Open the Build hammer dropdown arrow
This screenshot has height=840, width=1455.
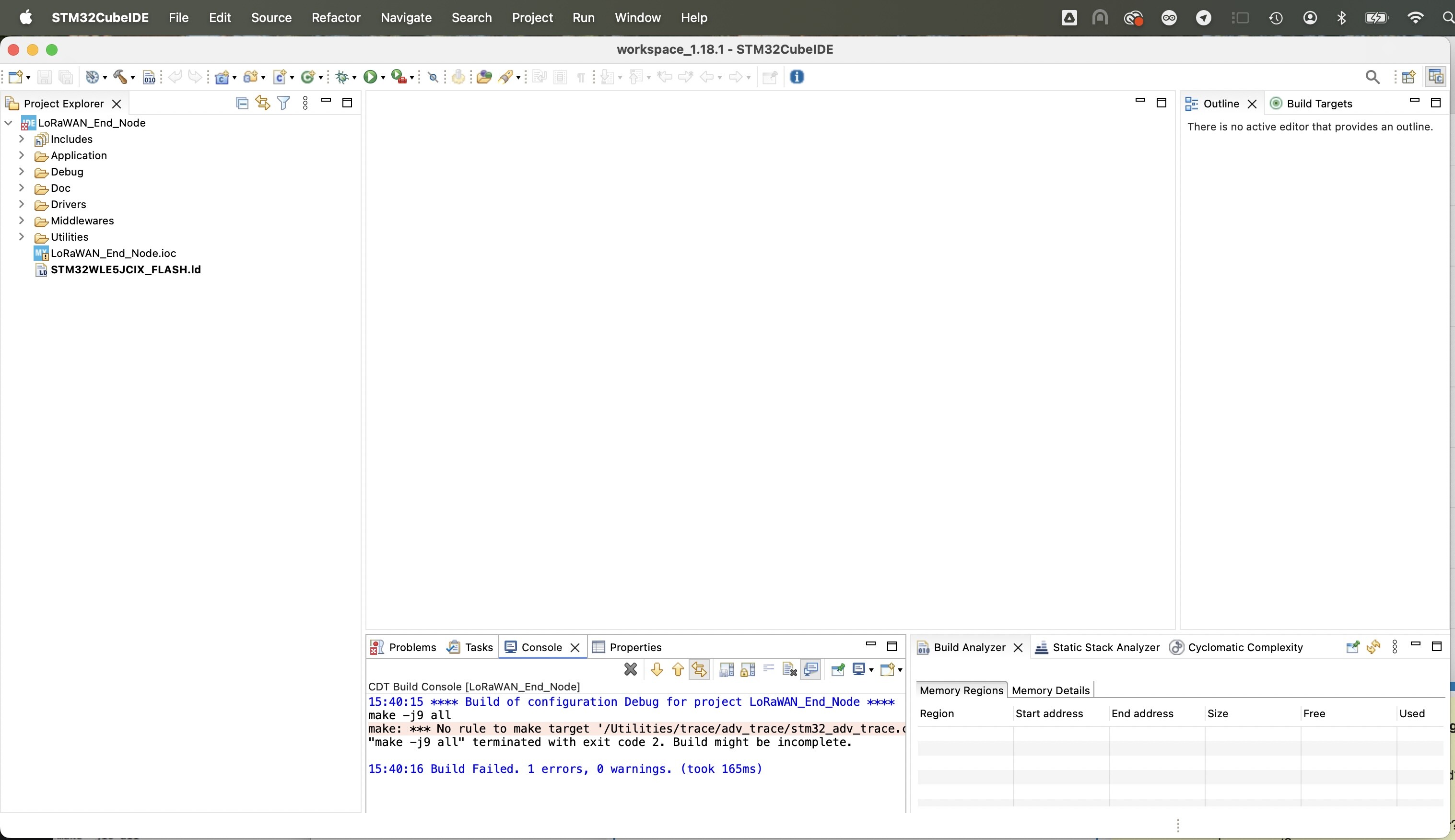click(x=133, y=77)
